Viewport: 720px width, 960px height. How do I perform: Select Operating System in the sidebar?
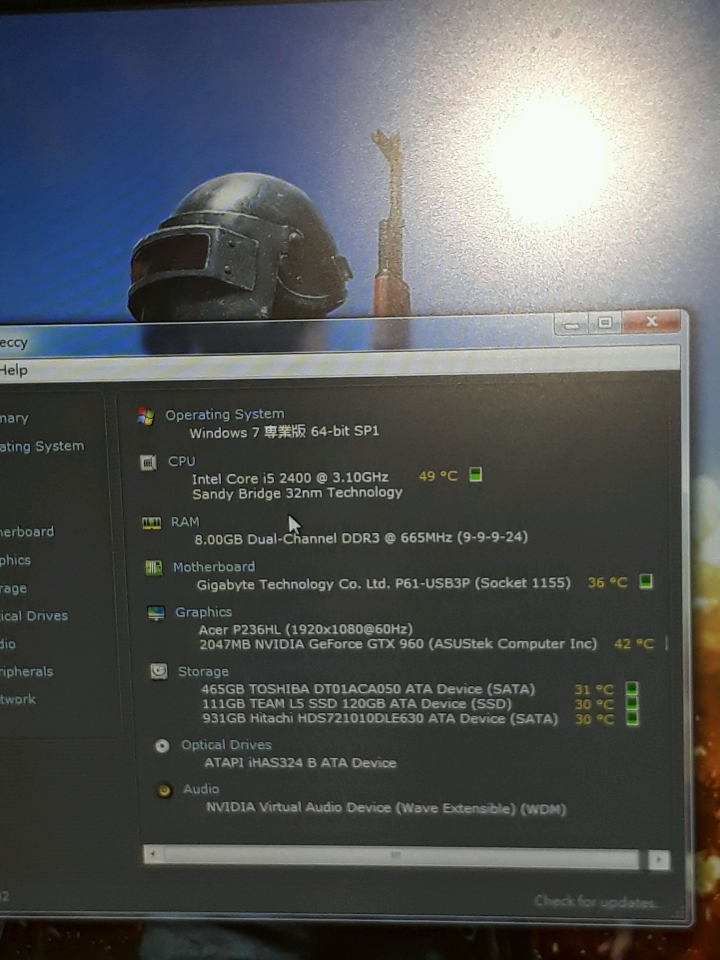pos(42,446)
